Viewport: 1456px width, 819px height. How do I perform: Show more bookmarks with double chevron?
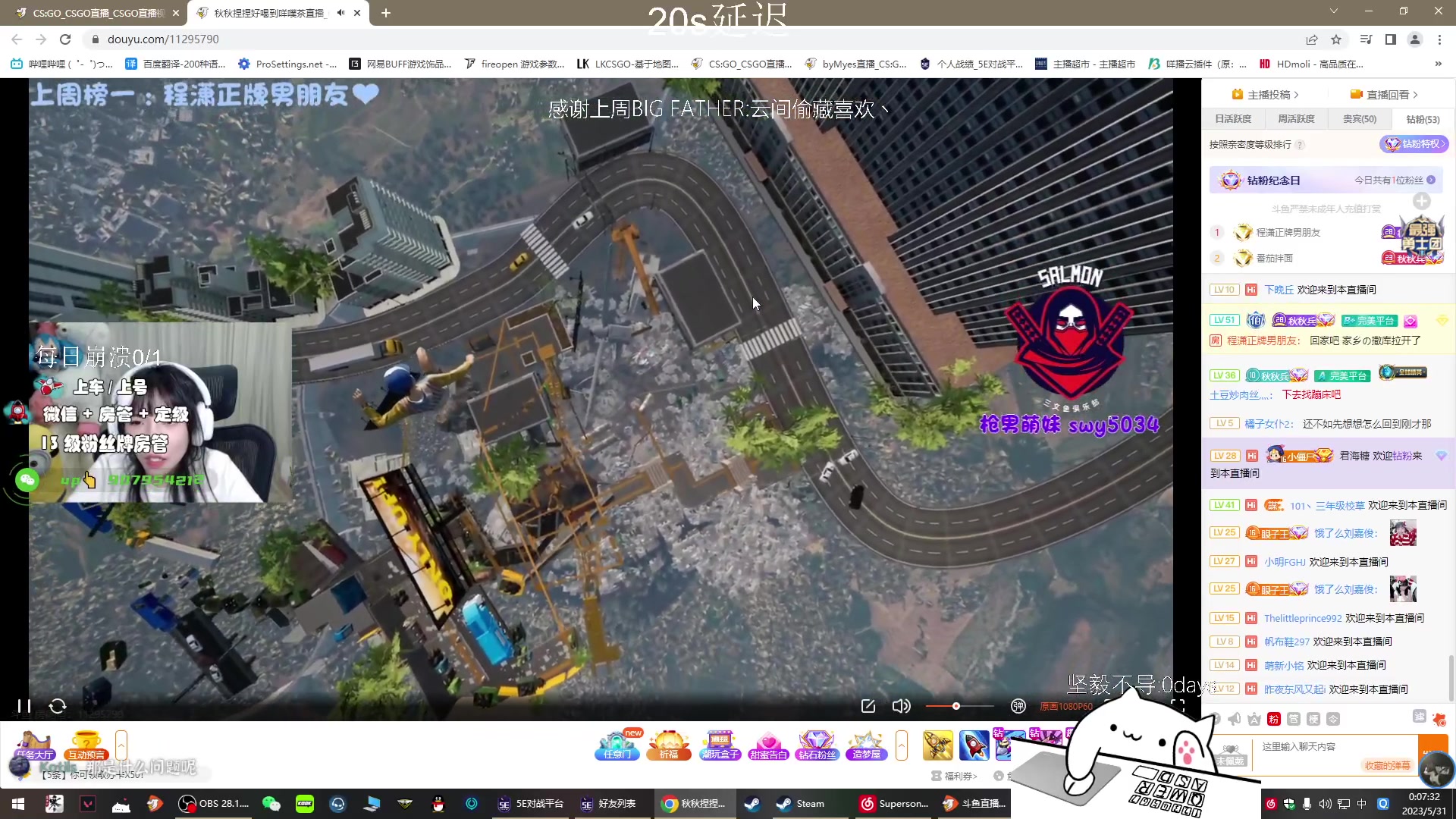pyautogui.click(x=1439, y=64)
